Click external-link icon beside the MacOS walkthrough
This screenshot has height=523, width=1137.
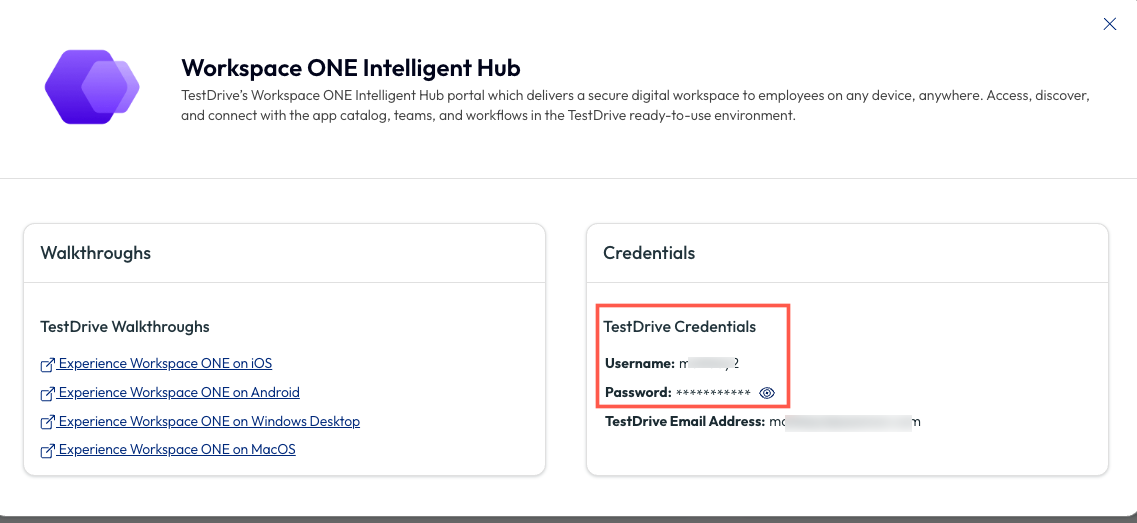point(47,451)
